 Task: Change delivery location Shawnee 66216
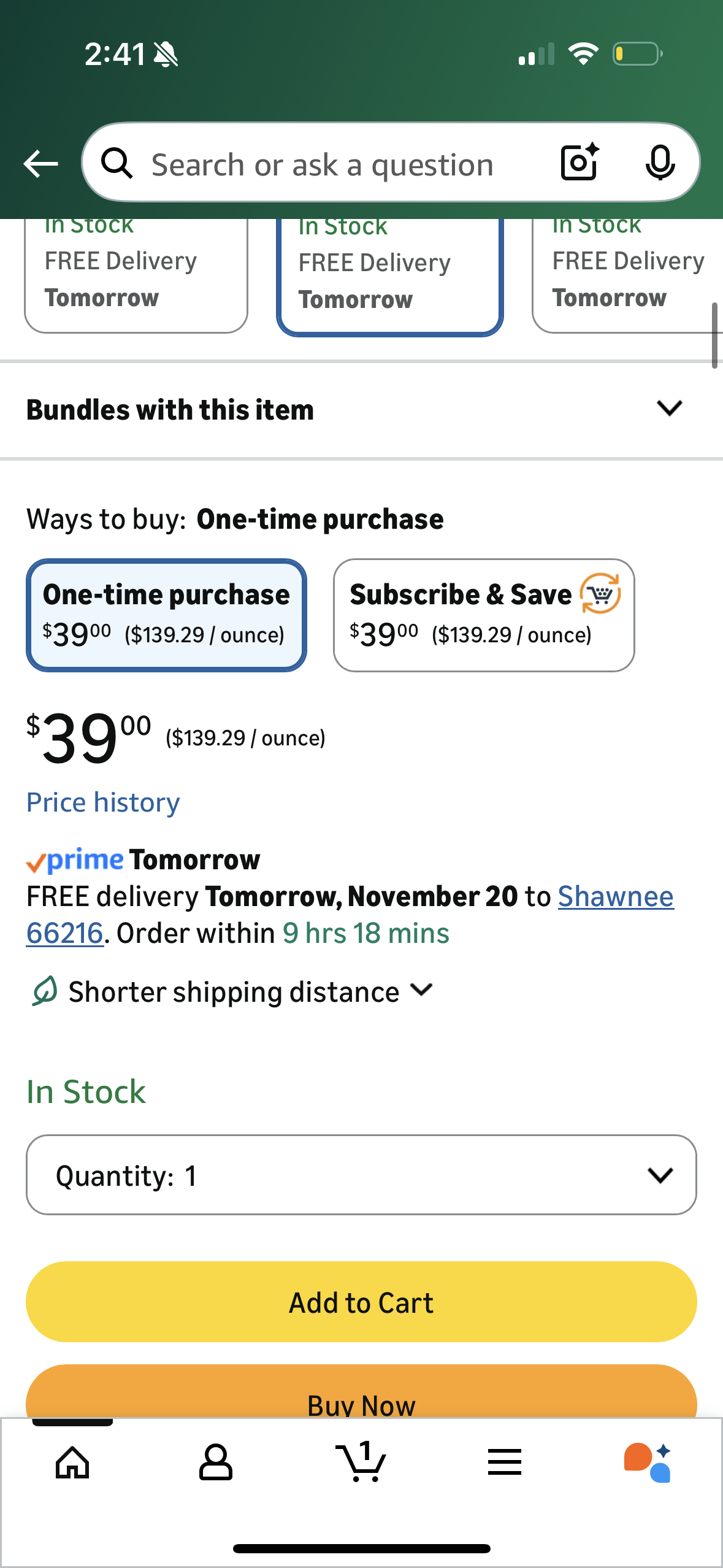615,897
